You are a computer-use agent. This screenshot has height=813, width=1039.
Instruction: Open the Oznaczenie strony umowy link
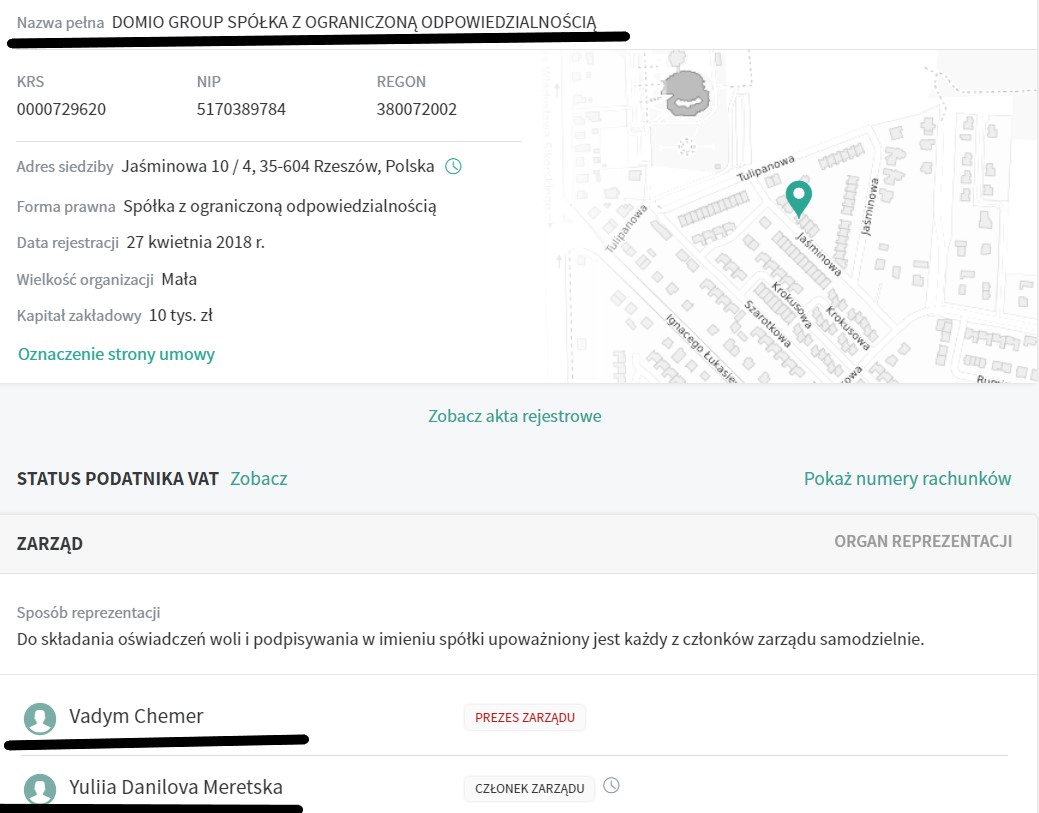tap(116, 354)
